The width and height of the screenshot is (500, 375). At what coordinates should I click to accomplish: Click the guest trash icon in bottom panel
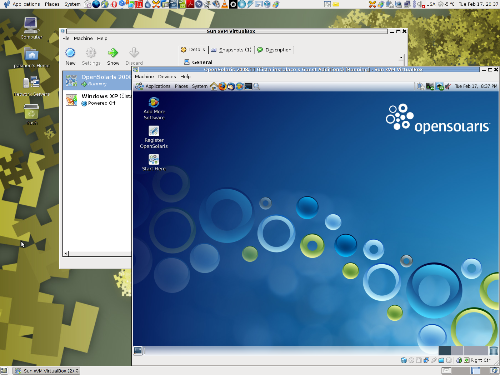tap(494, 350)
